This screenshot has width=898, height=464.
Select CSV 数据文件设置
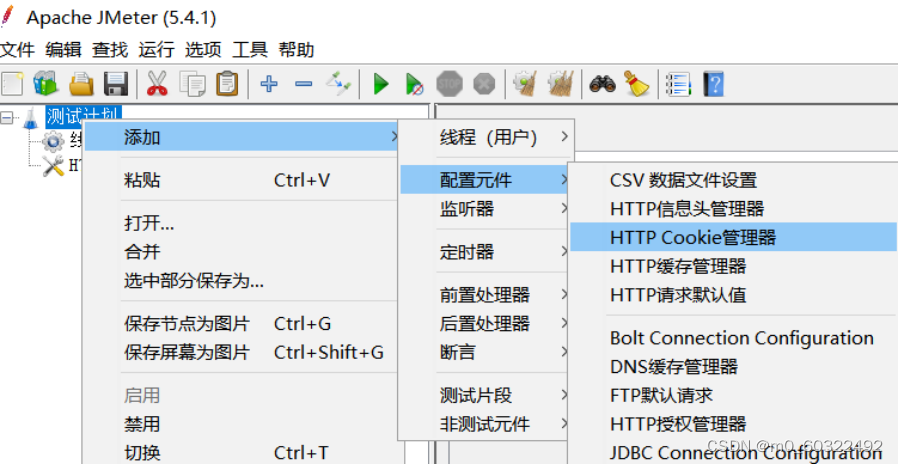[x=733, y=180]
